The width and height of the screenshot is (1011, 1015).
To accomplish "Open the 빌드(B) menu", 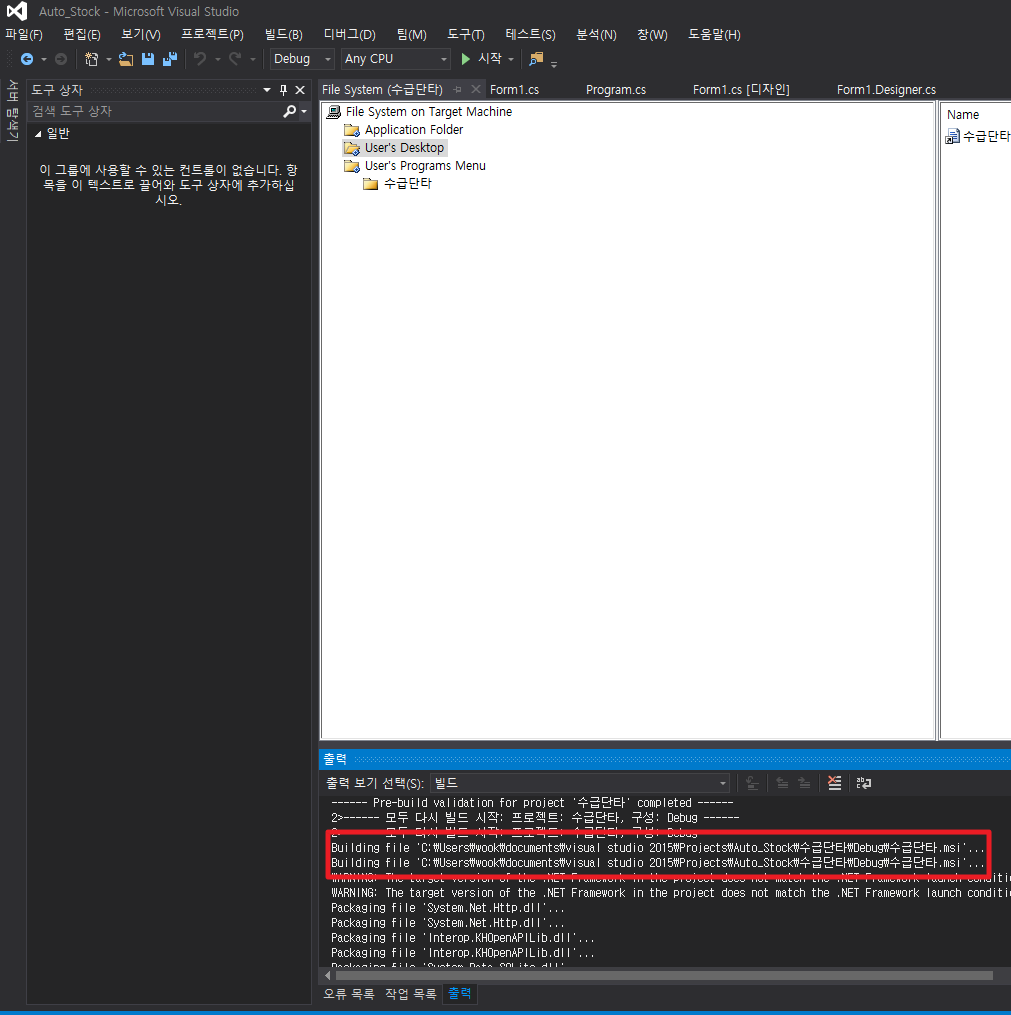I will (283, 35).
